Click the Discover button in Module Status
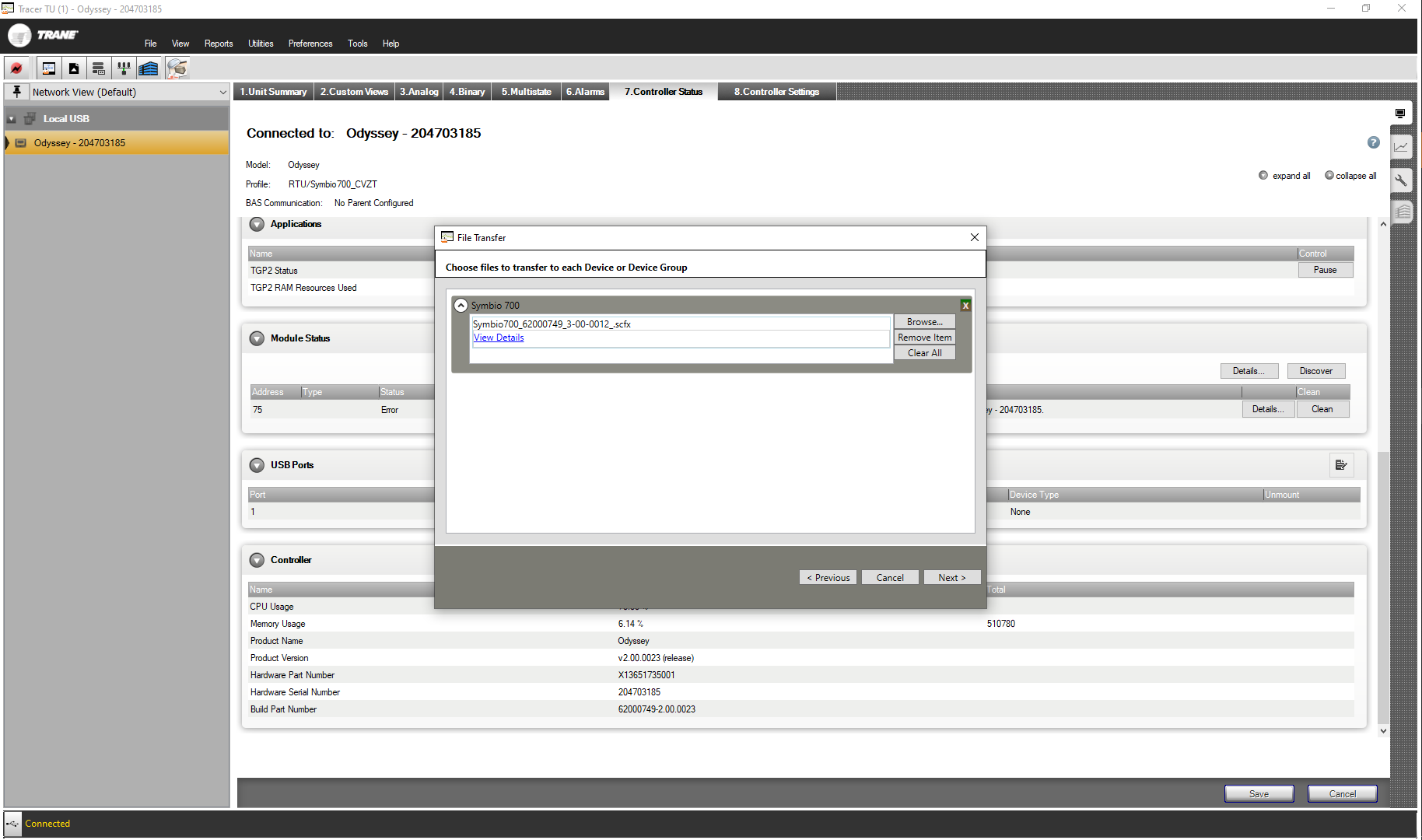1422x840 pixels. click(x=1316, y=371)
